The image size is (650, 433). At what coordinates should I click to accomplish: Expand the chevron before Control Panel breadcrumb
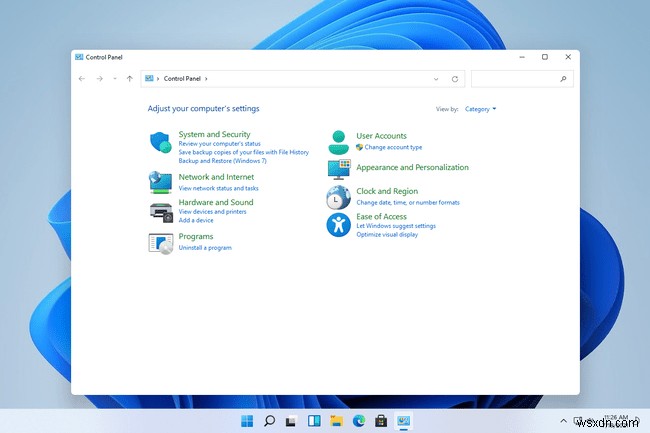click(x=158, y=79)
